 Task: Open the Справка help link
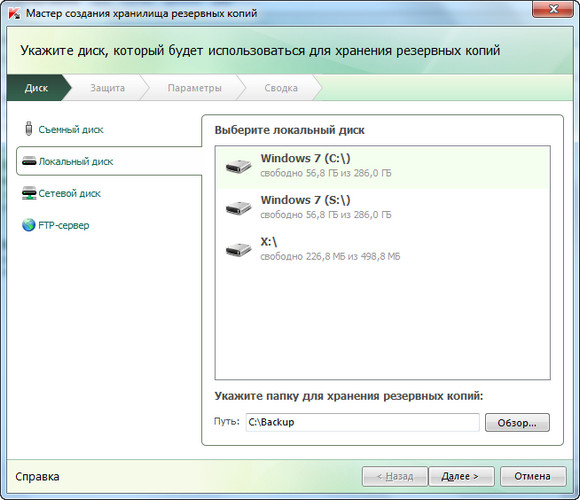pyautogui.click(x=37, y=476)
